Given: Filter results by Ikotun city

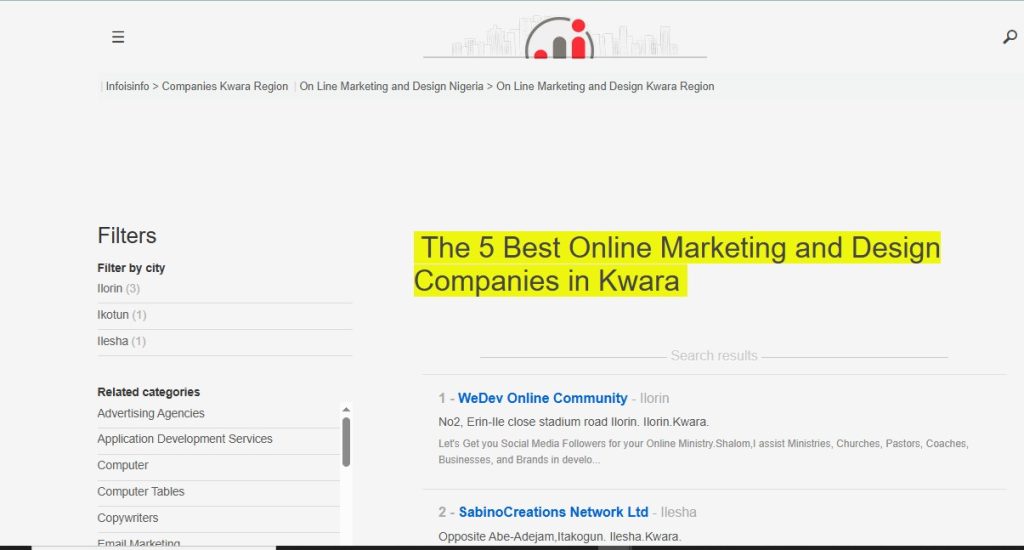Looking at the screenshot, I should click(x=121, y=315).
